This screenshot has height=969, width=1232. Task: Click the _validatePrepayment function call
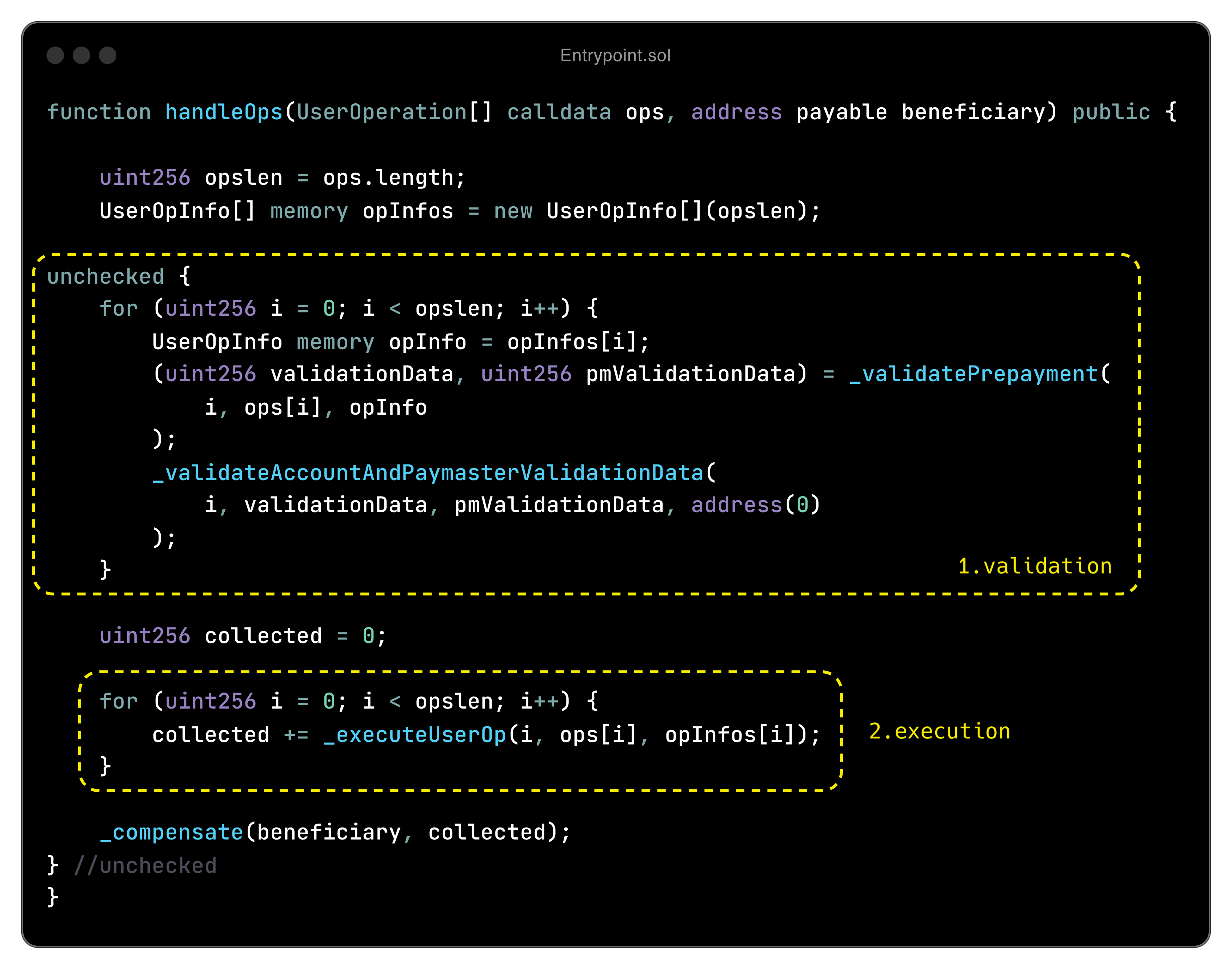tap(973, 374)
